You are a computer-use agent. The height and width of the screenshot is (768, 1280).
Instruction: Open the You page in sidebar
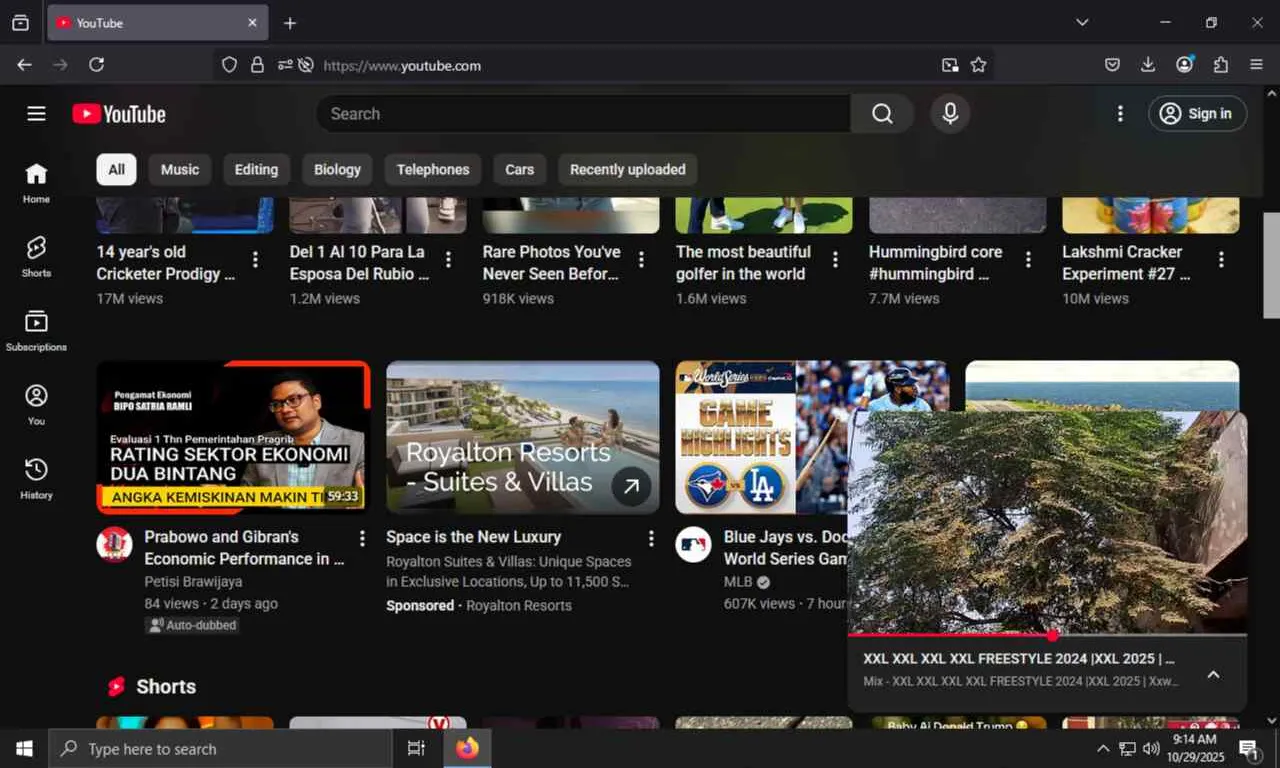(x=36, y=405)
